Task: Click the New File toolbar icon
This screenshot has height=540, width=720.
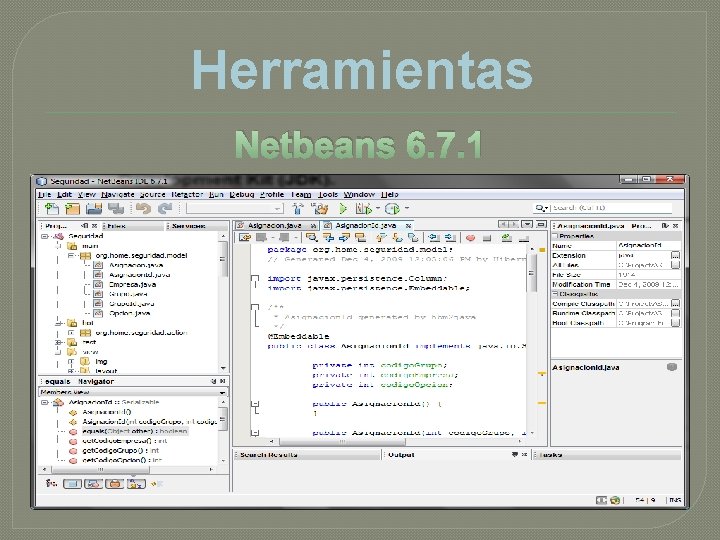Action: click(x=51, y=209)
